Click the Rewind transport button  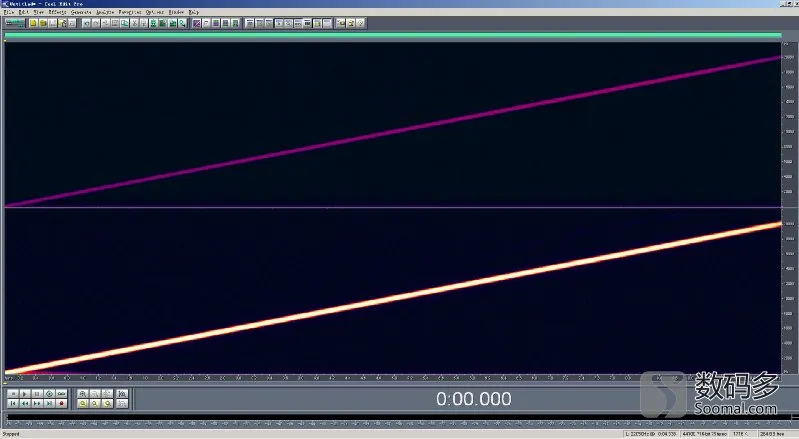pyautogui.click(x=25, y=403)
